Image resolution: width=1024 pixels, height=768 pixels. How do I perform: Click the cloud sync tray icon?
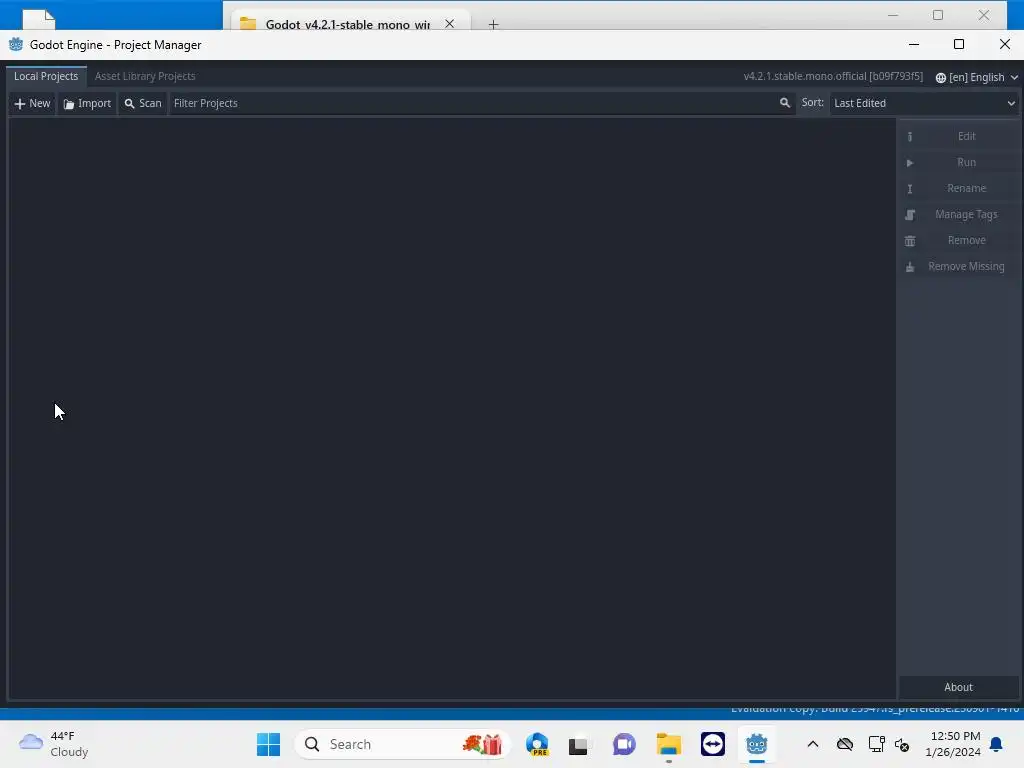845,744
